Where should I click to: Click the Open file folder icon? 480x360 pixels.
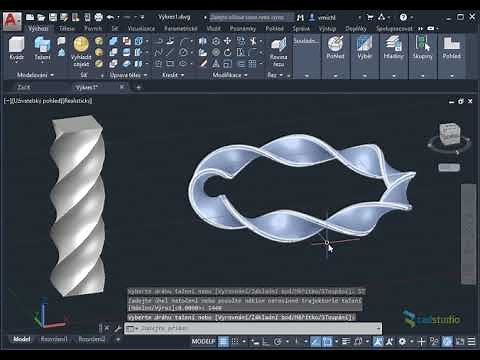pos(41,17)
